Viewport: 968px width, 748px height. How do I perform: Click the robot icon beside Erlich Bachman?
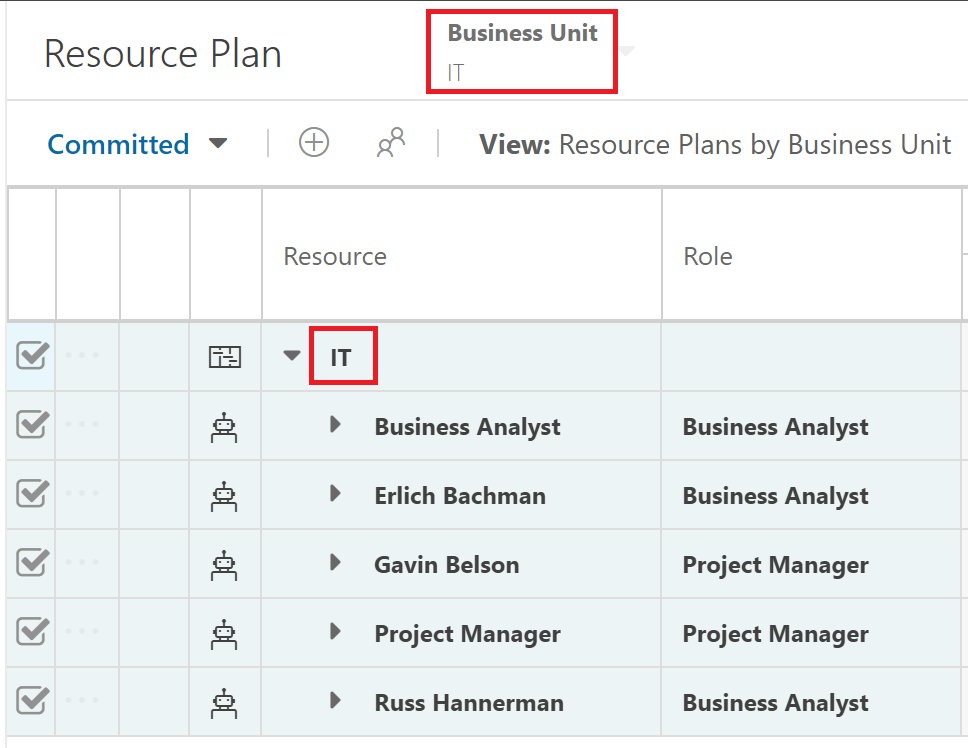(224, 496)
